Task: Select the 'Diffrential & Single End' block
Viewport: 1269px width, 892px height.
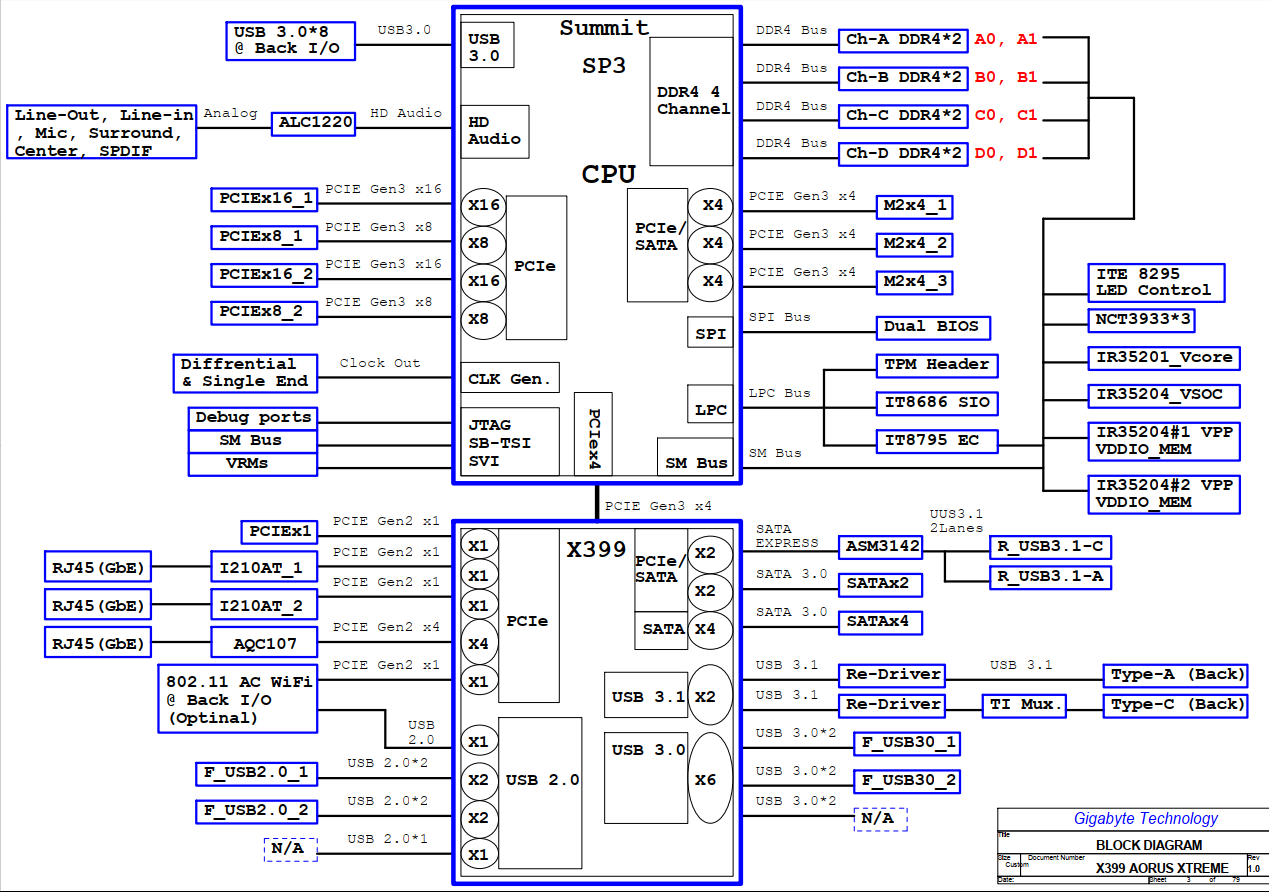Action: point(246,373)
